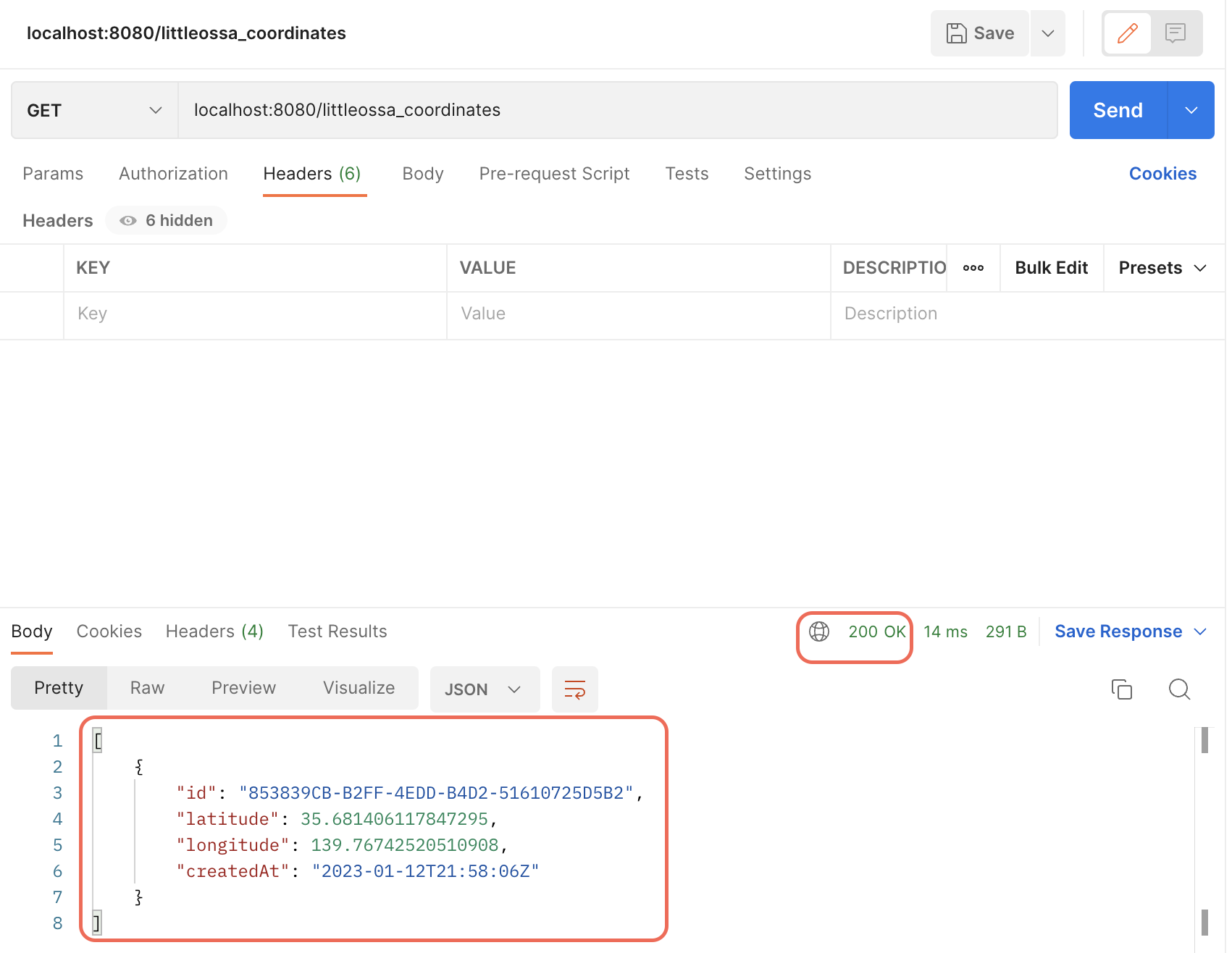Open the Pre-request Script tab

tap(554, 174)
